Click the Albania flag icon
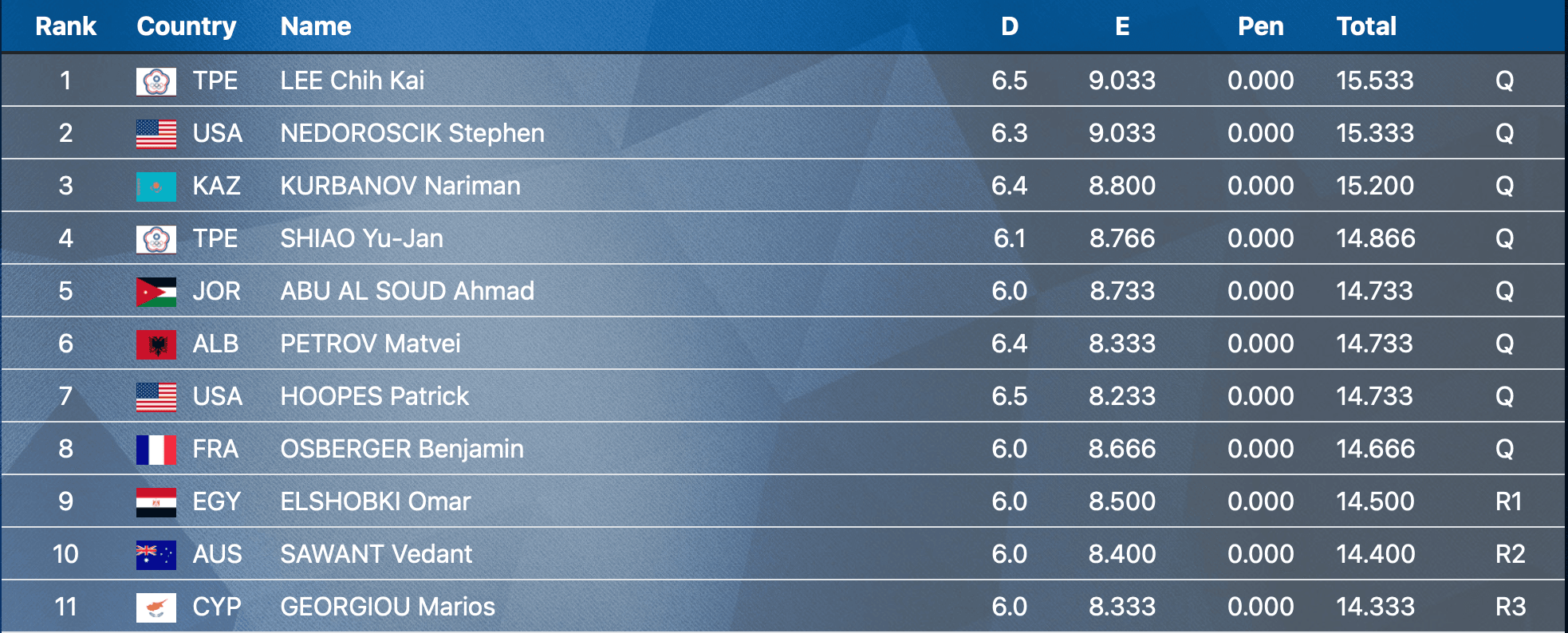Screen dimensions: 1568x633 [156, 344]
